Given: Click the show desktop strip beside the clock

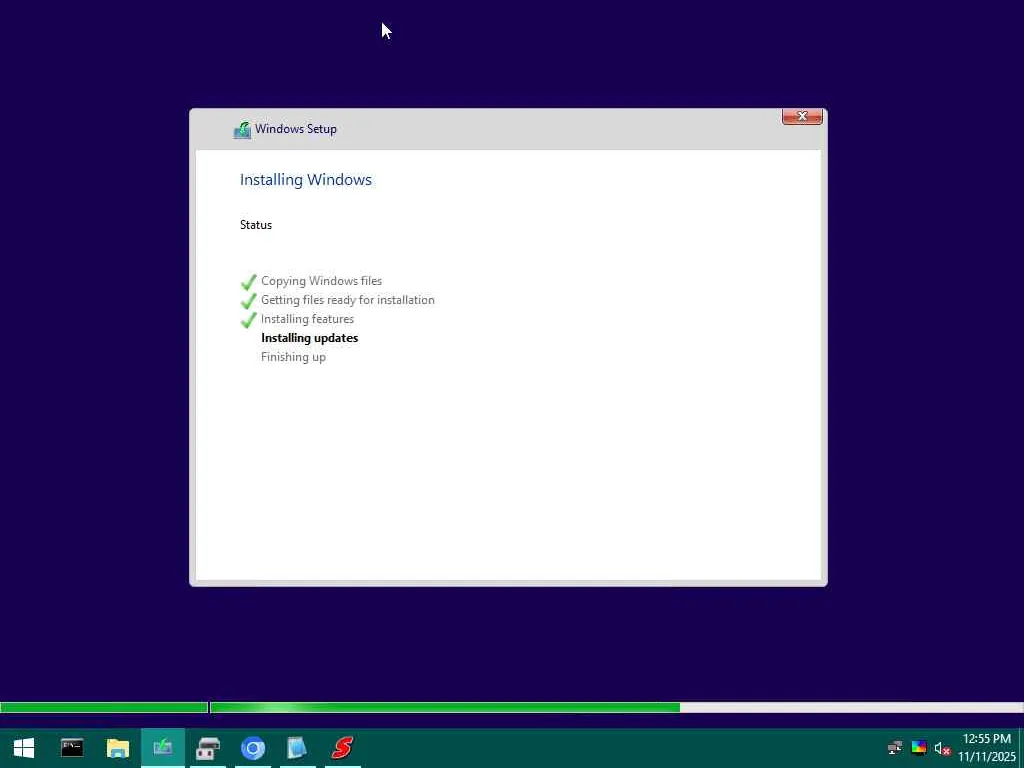Looking at the screenshot, I should coord(1021,748).
